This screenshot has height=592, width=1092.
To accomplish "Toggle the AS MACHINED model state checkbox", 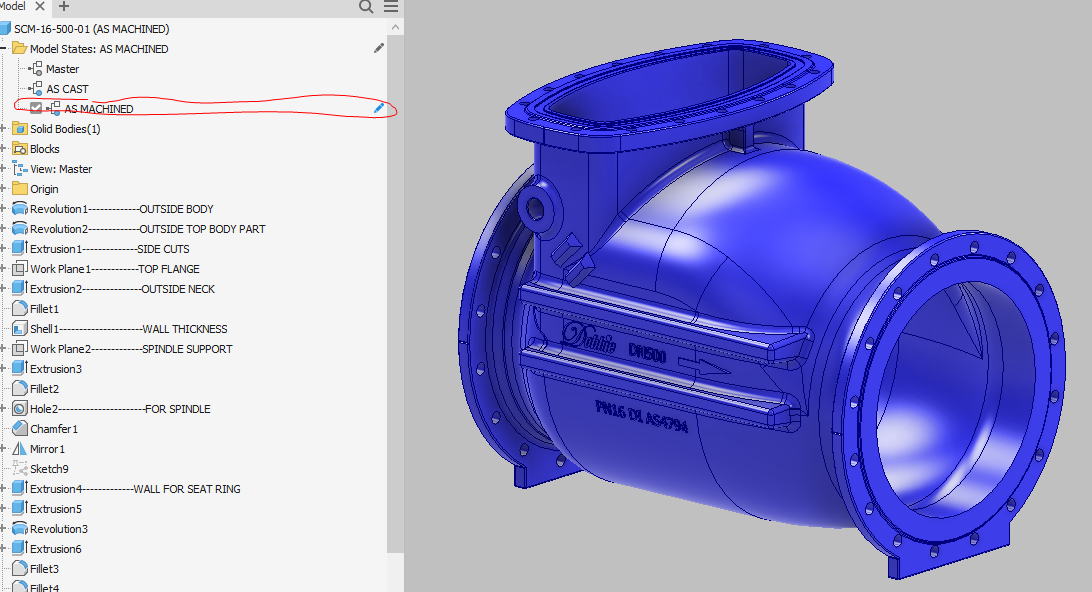I will pos(36,108).
